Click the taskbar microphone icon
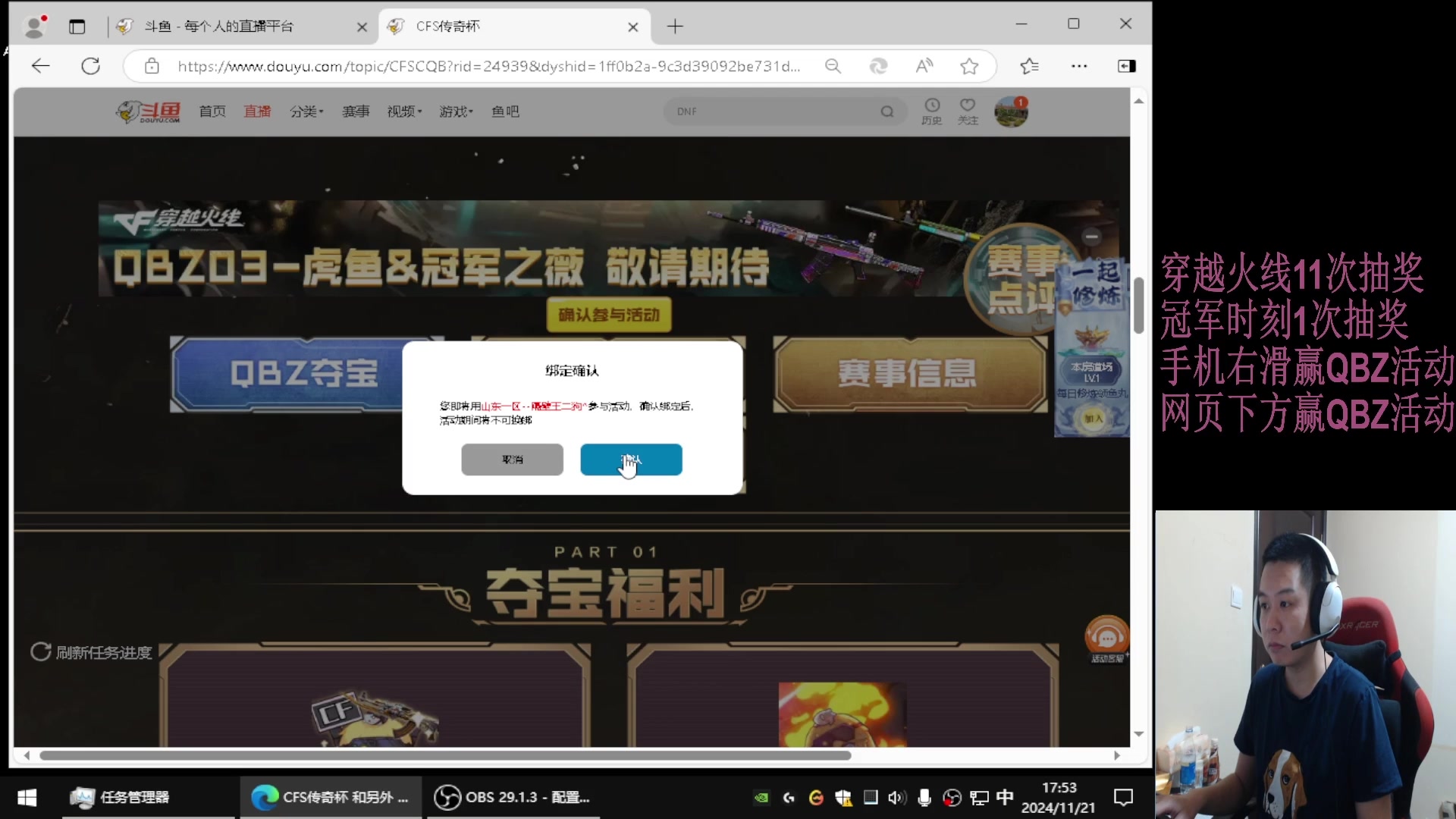Screen dimensions: 1456x819 pyautogui.click(x=924, y=797)
